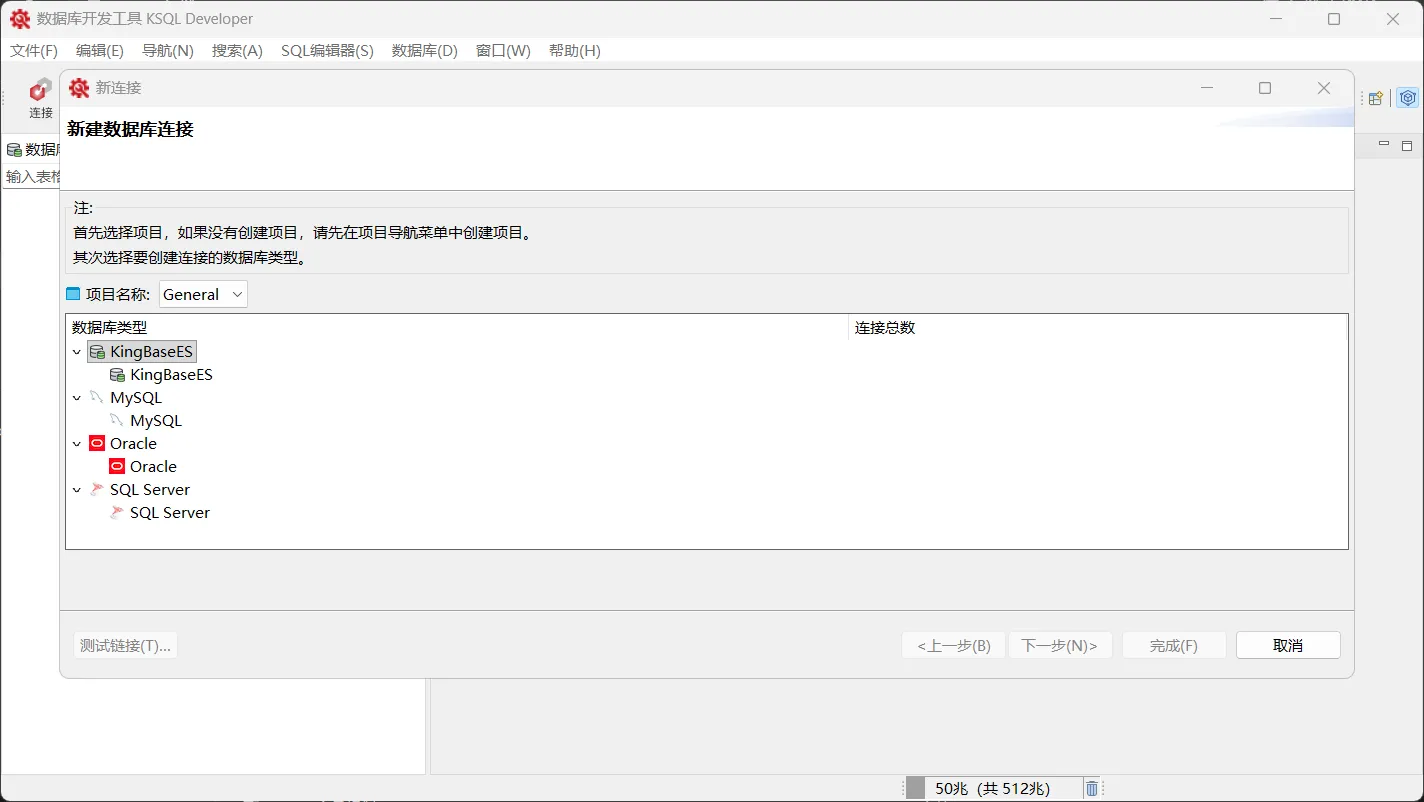Collapse the Oracle tree branch
This screenshot has height=802, width=1424.
[x=77, y=443]
